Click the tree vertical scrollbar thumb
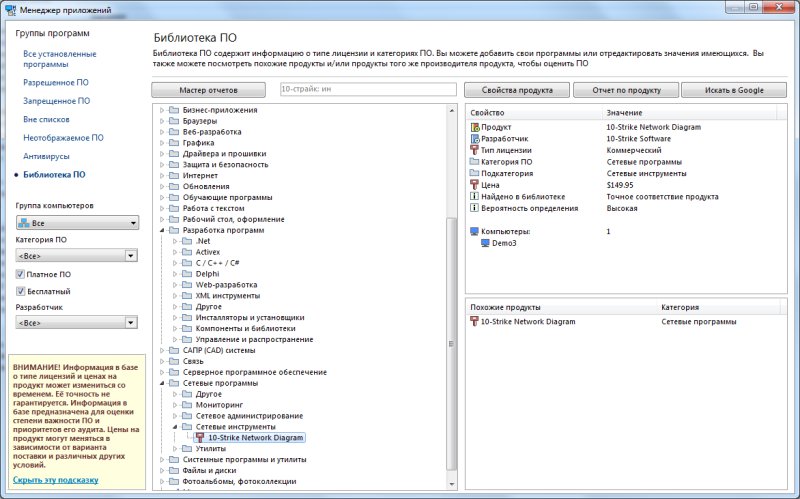The height and width of the screenshot is (499, 800). coord(452,343)
